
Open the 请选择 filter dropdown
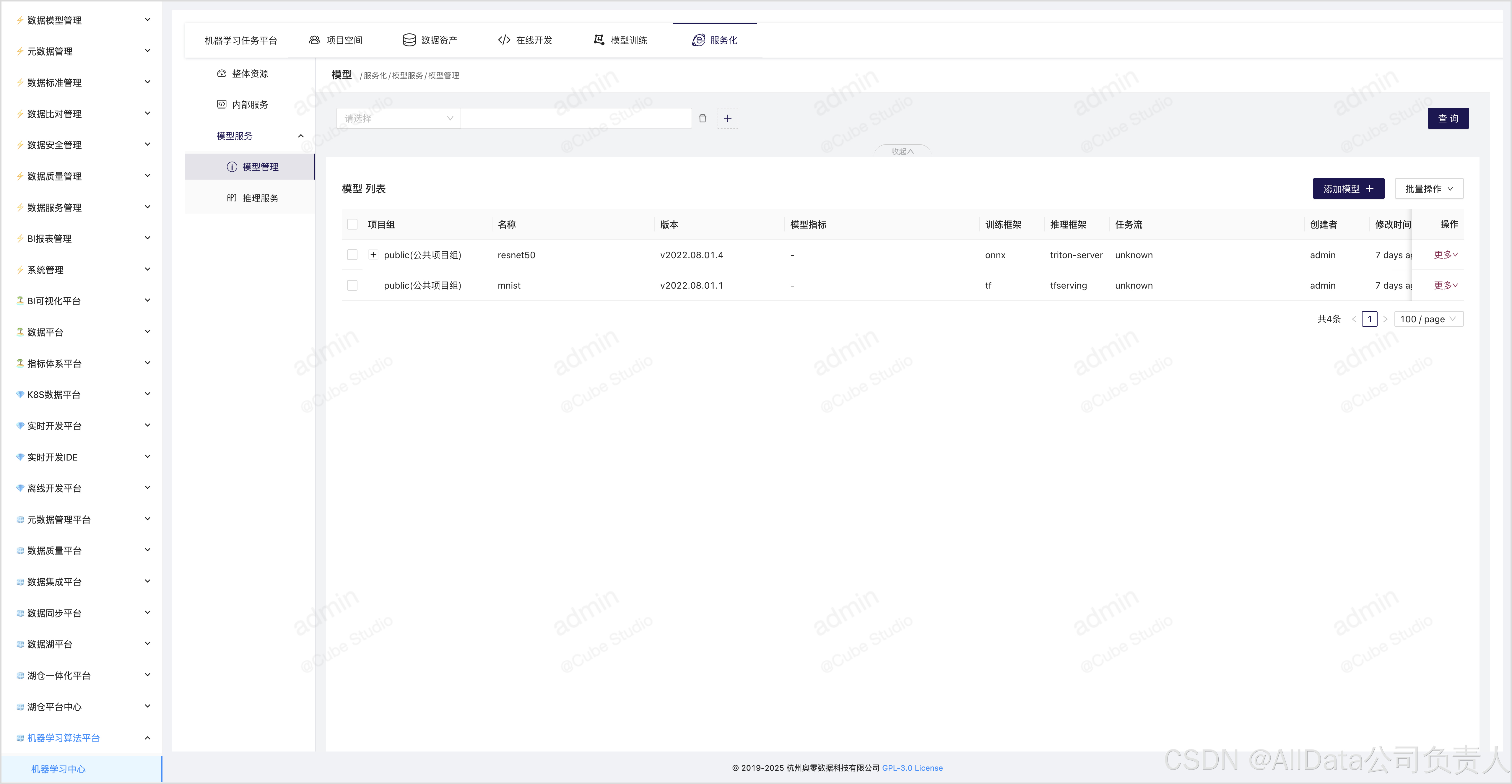pos(399,118)
